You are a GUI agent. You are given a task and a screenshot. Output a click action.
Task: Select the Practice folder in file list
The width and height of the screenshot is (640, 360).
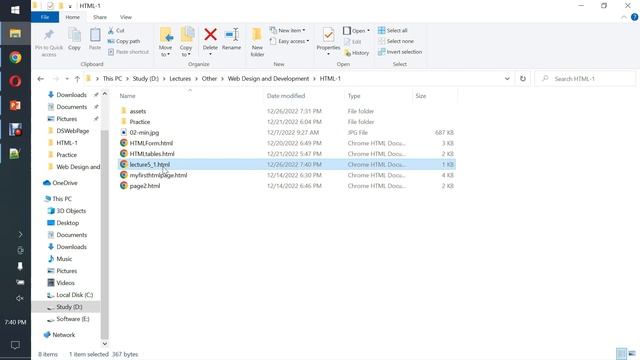coord(140,122)
